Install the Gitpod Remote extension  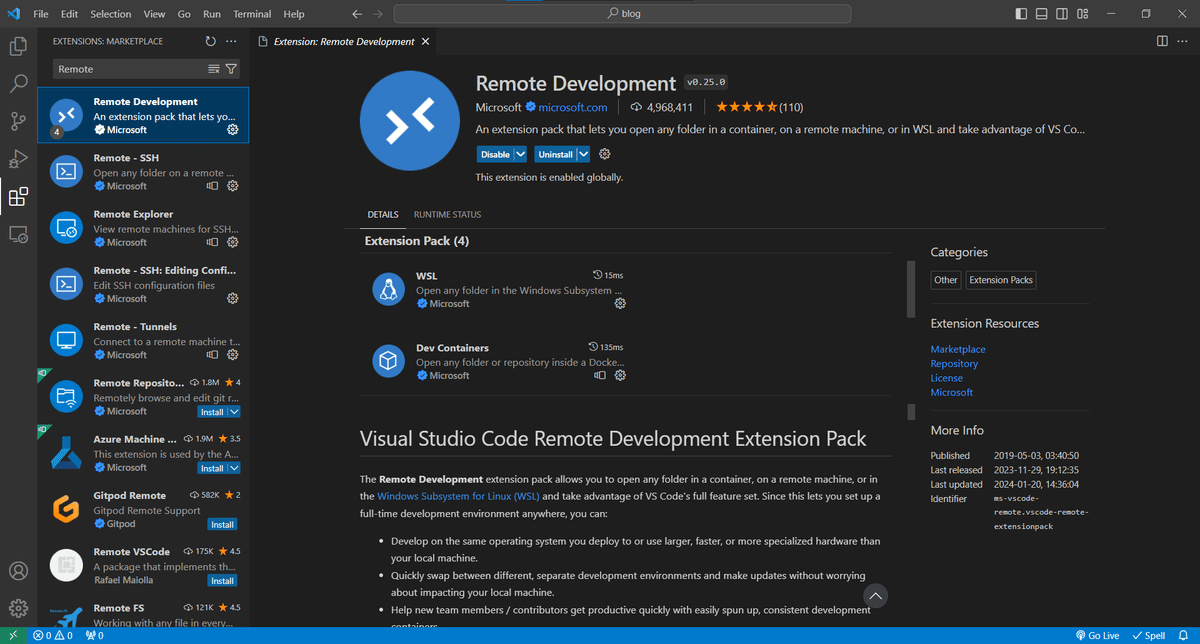point(222,524)
